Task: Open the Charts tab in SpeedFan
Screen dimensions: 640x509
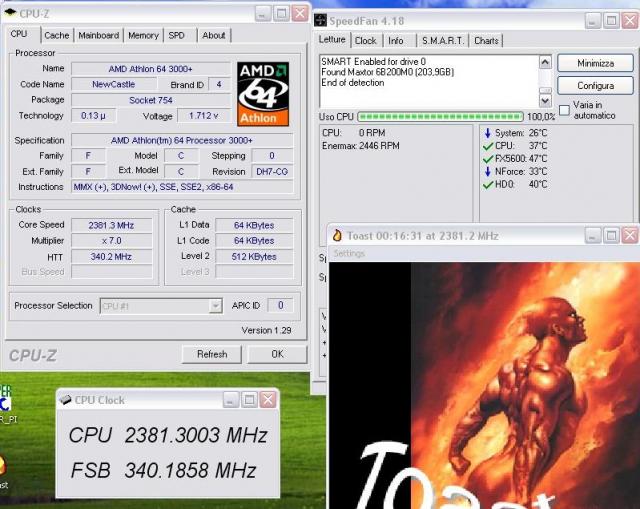Action: coord(486,41)
